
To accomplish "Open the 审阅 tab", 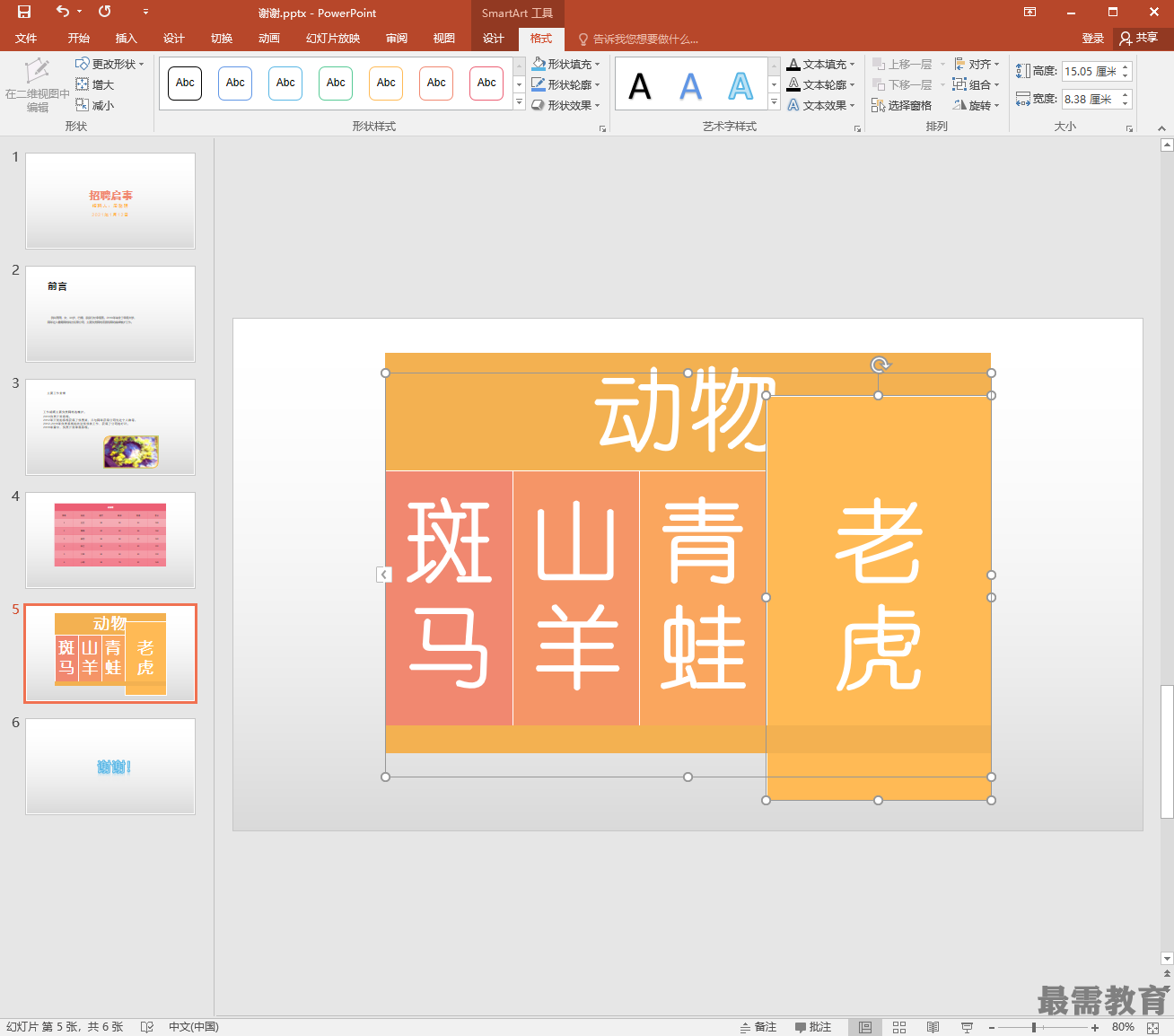I will click(x=397, y=38).
